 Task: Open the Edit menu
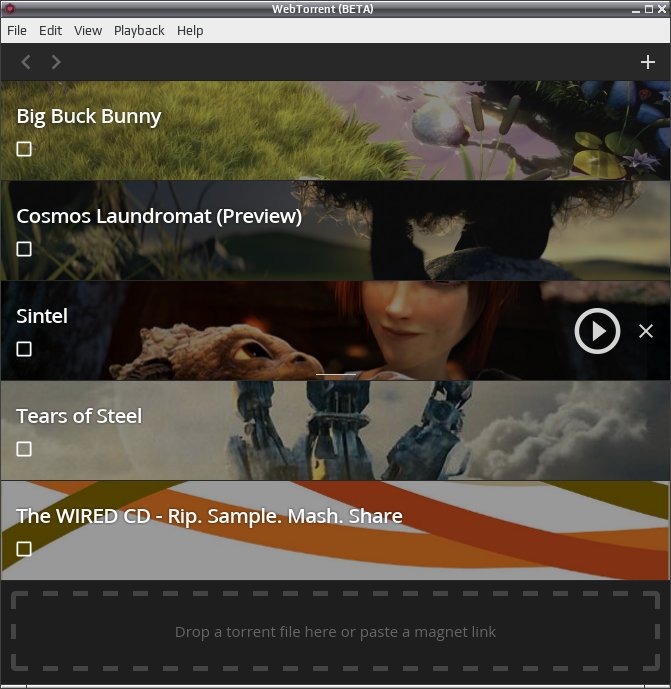pyautogui.click(x=51, y=31)
